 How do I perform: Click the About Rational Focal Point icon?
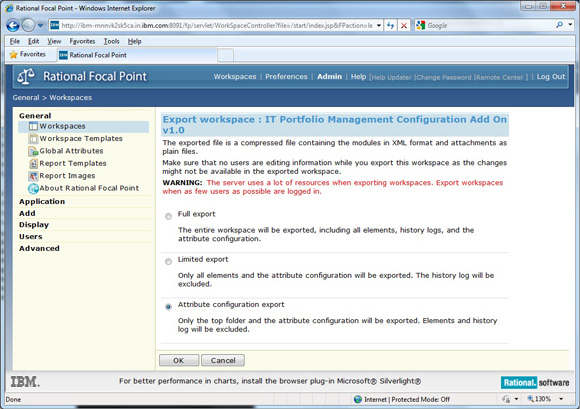(x=33, y=188)
